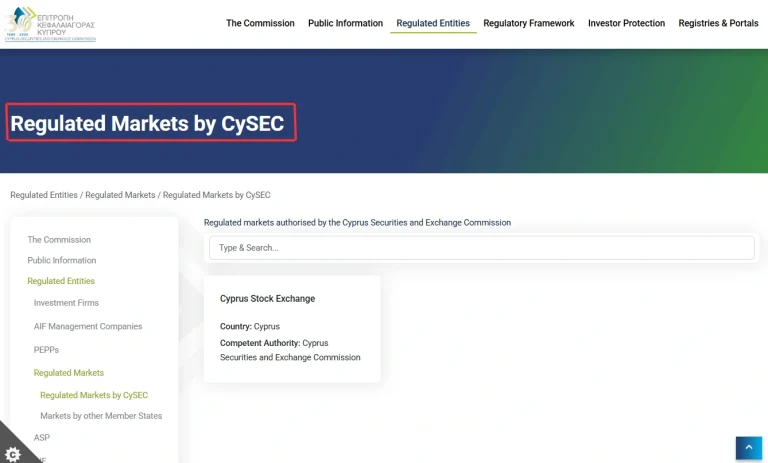Select Regulated Markets sidebar item
Image resolution: width=768 pixels, height=463 pixels.
pyautogui.click(x=69, y=373)
